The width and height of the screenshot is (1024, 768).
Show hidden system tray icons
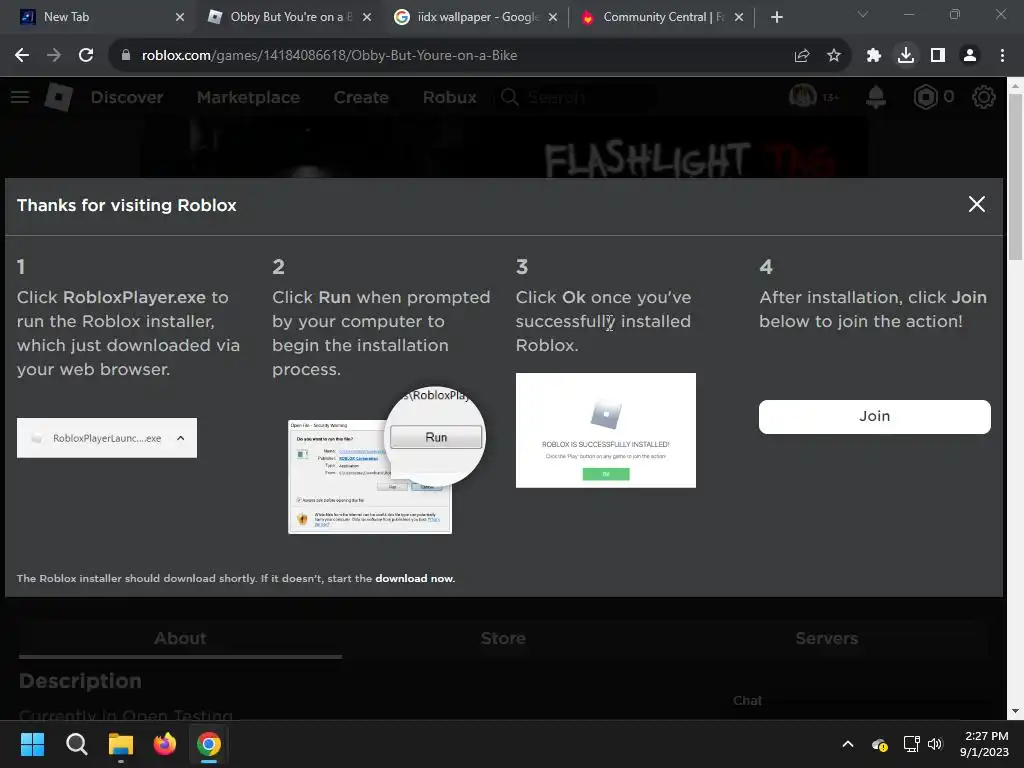tap(847, 744)
